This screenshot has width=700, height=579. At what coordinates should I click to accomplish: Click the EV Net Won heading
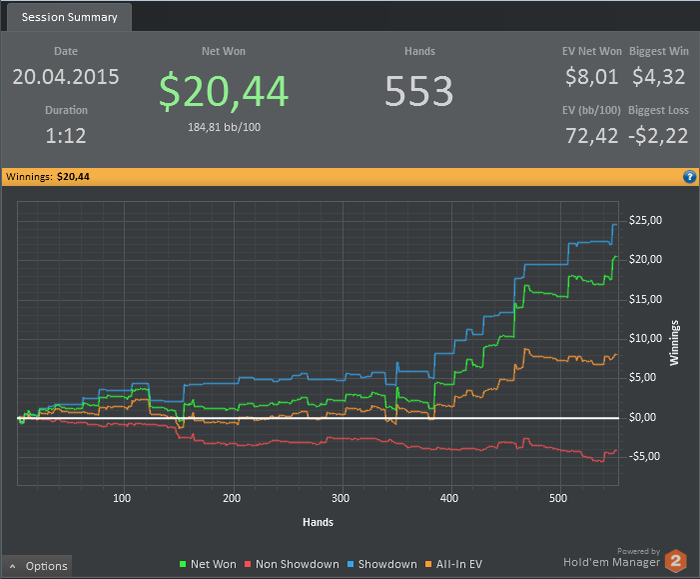pyautogui.click(x=592, y=51)
